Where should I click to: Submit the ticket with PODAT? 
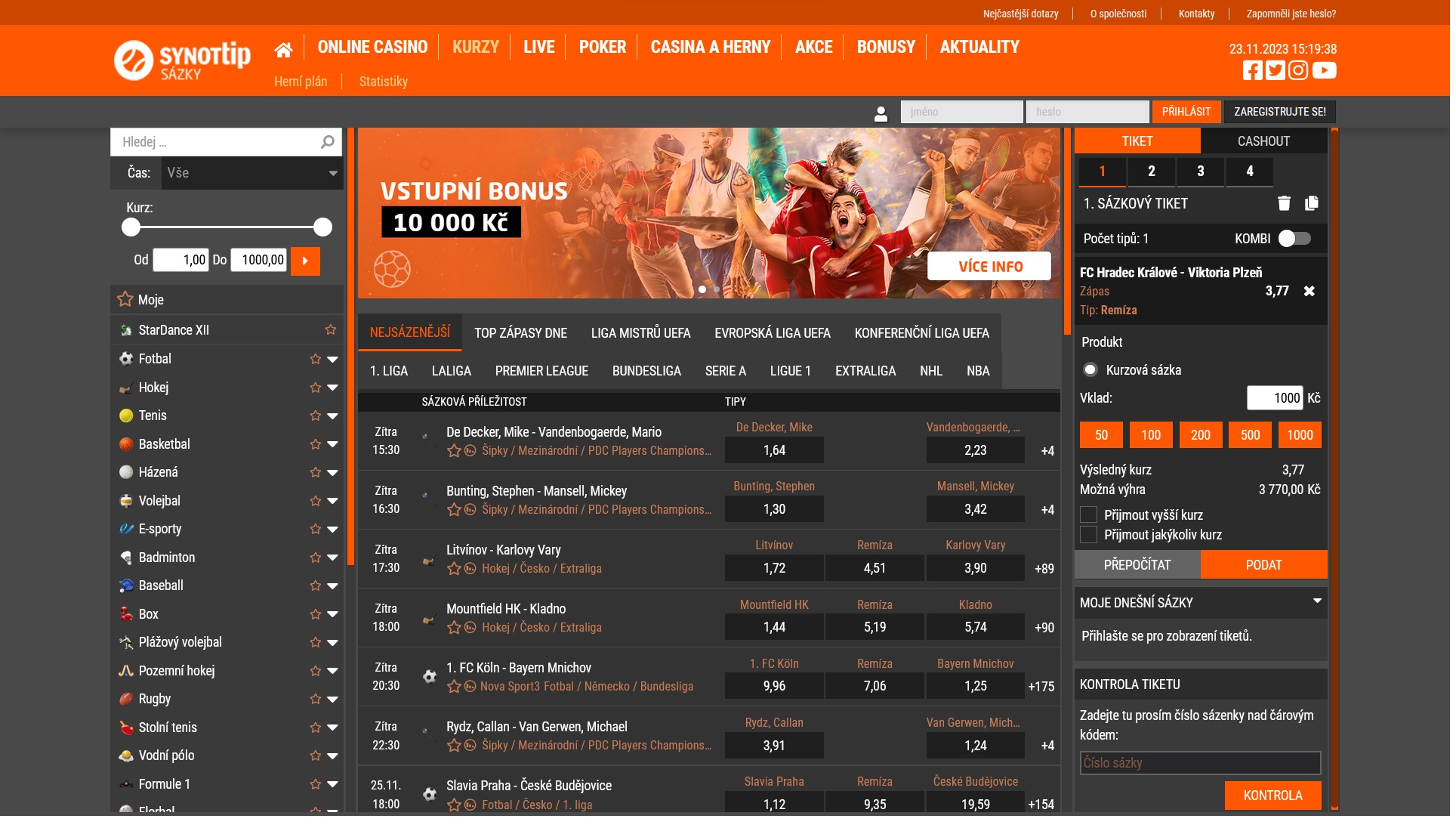1263,565
